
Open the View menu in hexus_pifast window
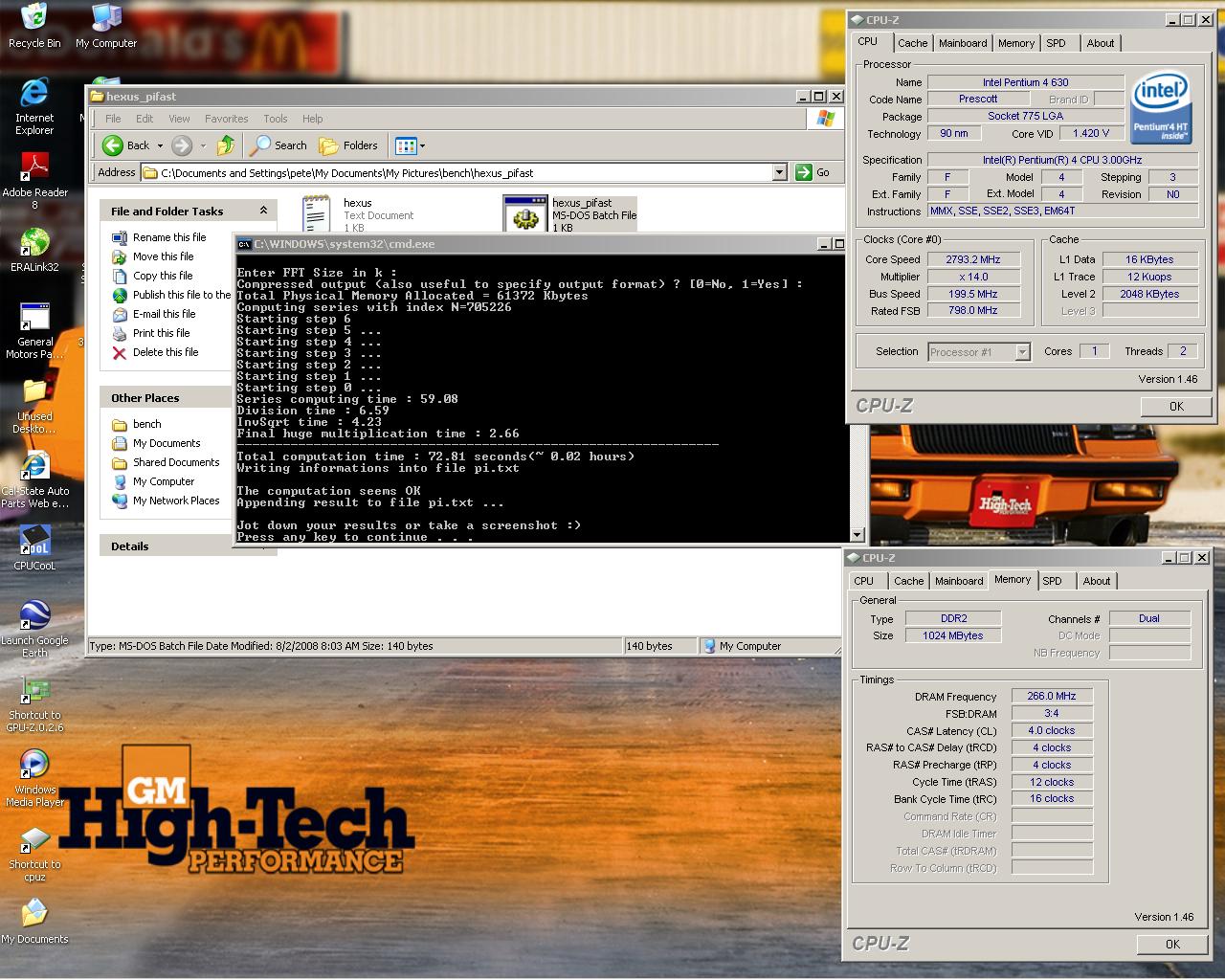point(179,119)
